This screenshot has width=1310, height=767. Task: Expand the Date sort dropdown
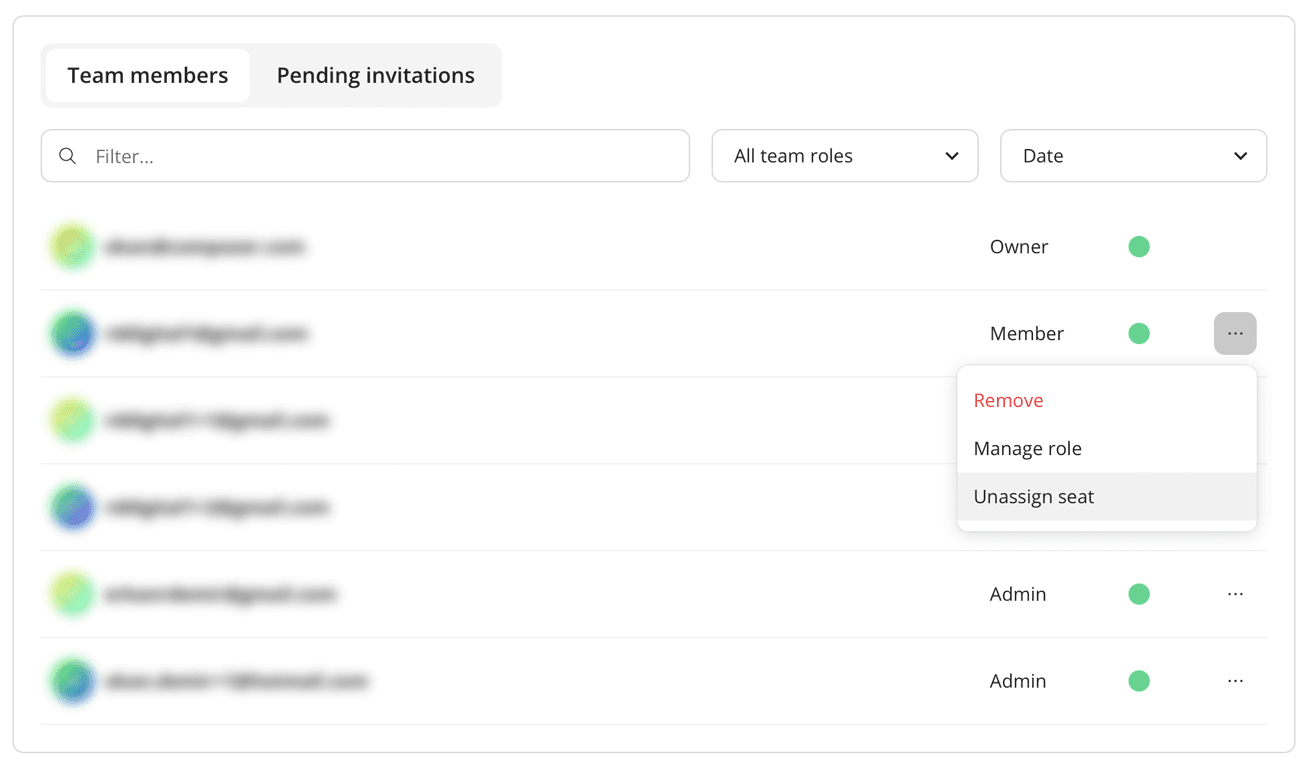tap(1133, 156)
